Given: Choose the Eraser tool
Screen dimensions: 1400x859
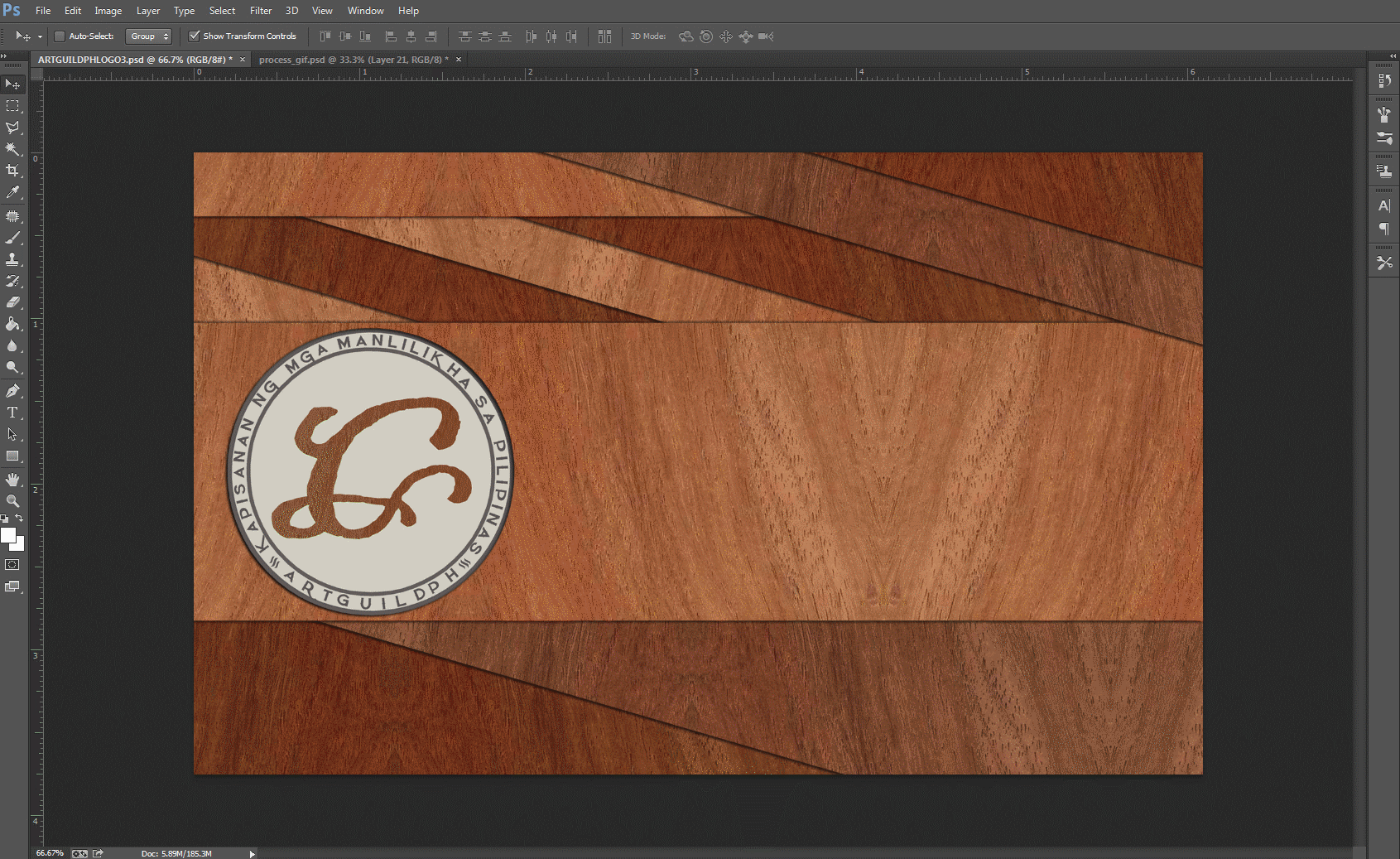Looking at the screenshot, I should click(12, 302).
